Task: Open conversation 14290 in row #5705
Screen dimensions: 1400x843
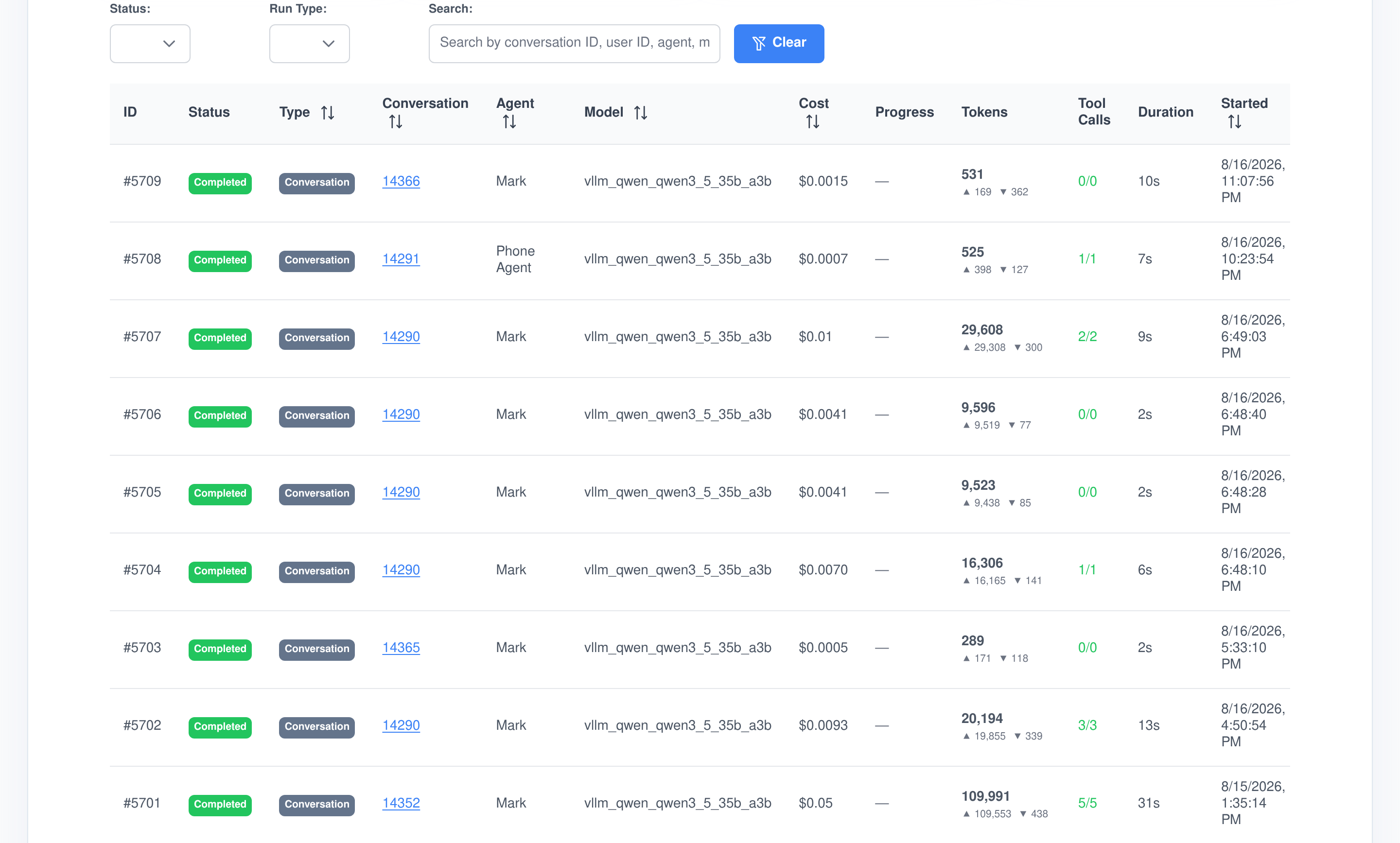Action: (x=401, y=493)
